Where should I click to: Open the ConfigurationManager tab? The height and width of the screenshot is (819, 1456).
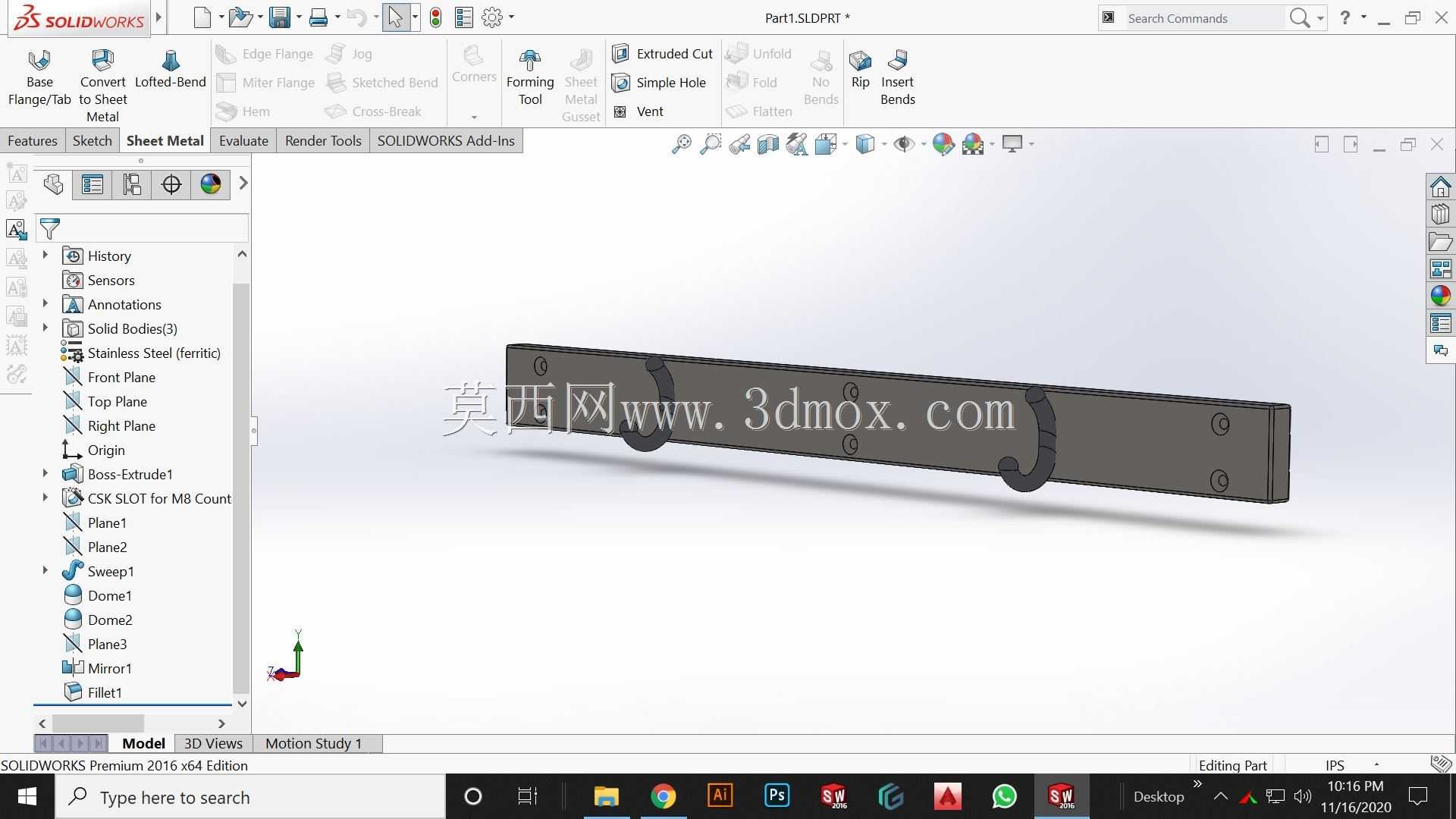click(x=132, y=184)
